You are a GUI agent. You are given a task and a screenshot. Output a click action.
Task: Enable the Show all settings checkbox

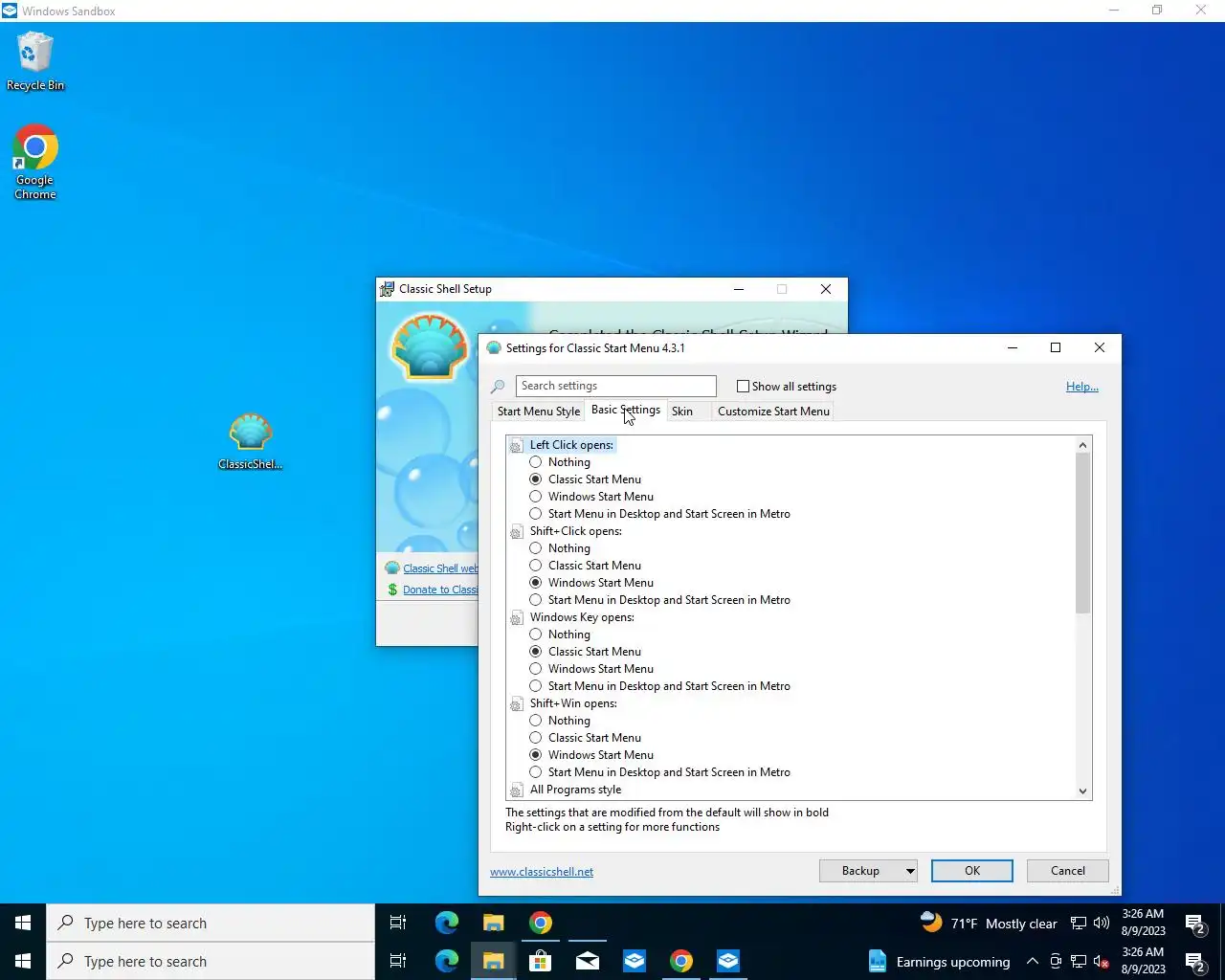[x=743, y=387]
